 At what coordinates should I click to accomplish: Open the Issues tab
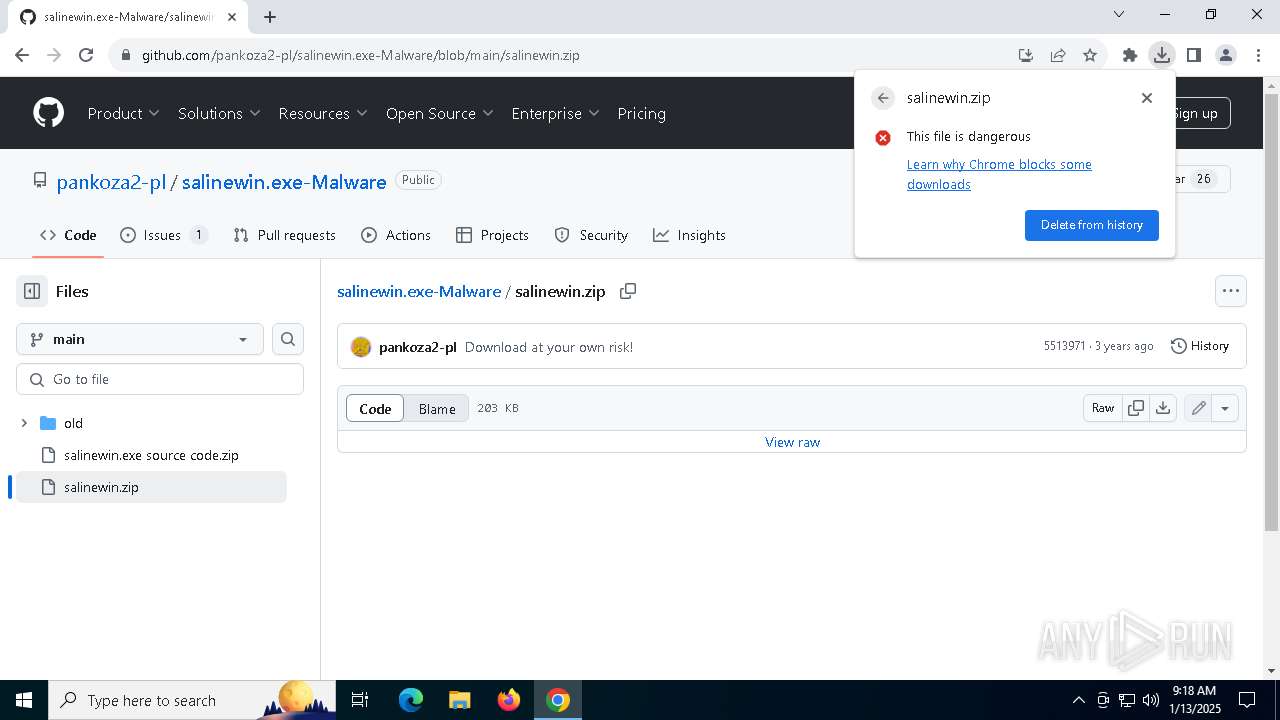164,235
